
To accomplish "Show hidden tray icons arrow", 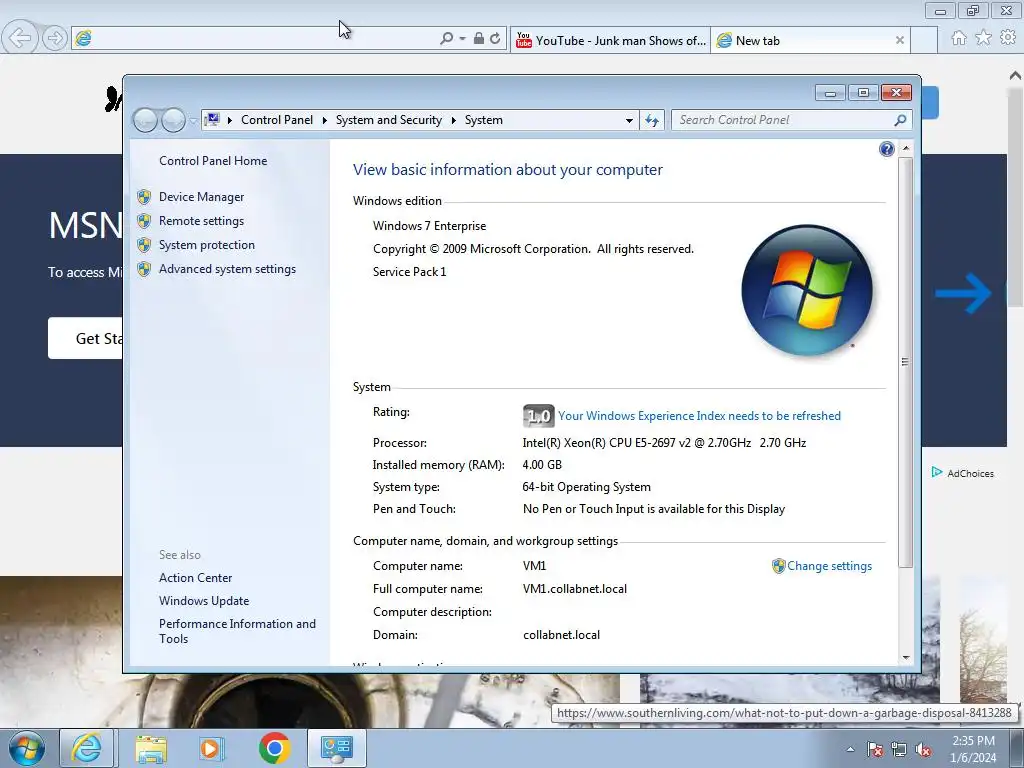I will click(x=850, y=749).
